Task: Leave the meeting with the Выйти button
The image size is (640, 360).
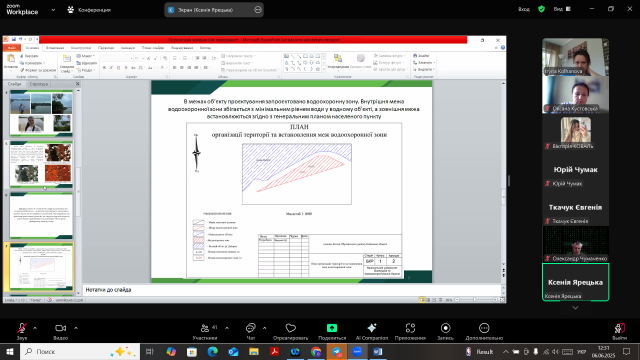Action: (x=620, y=331)
